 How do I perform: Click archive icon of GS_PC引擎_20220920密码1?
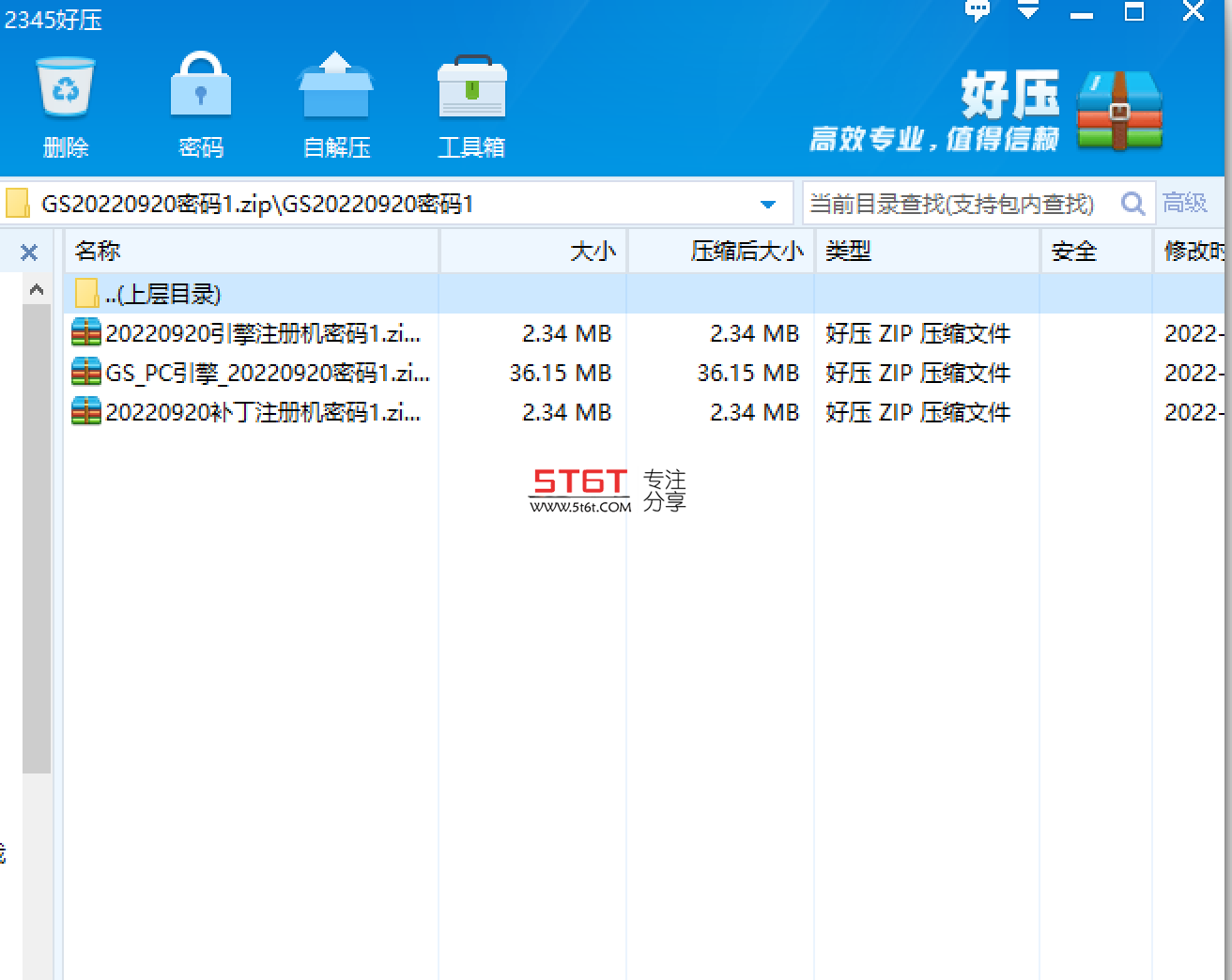click(x=86, y=373)
